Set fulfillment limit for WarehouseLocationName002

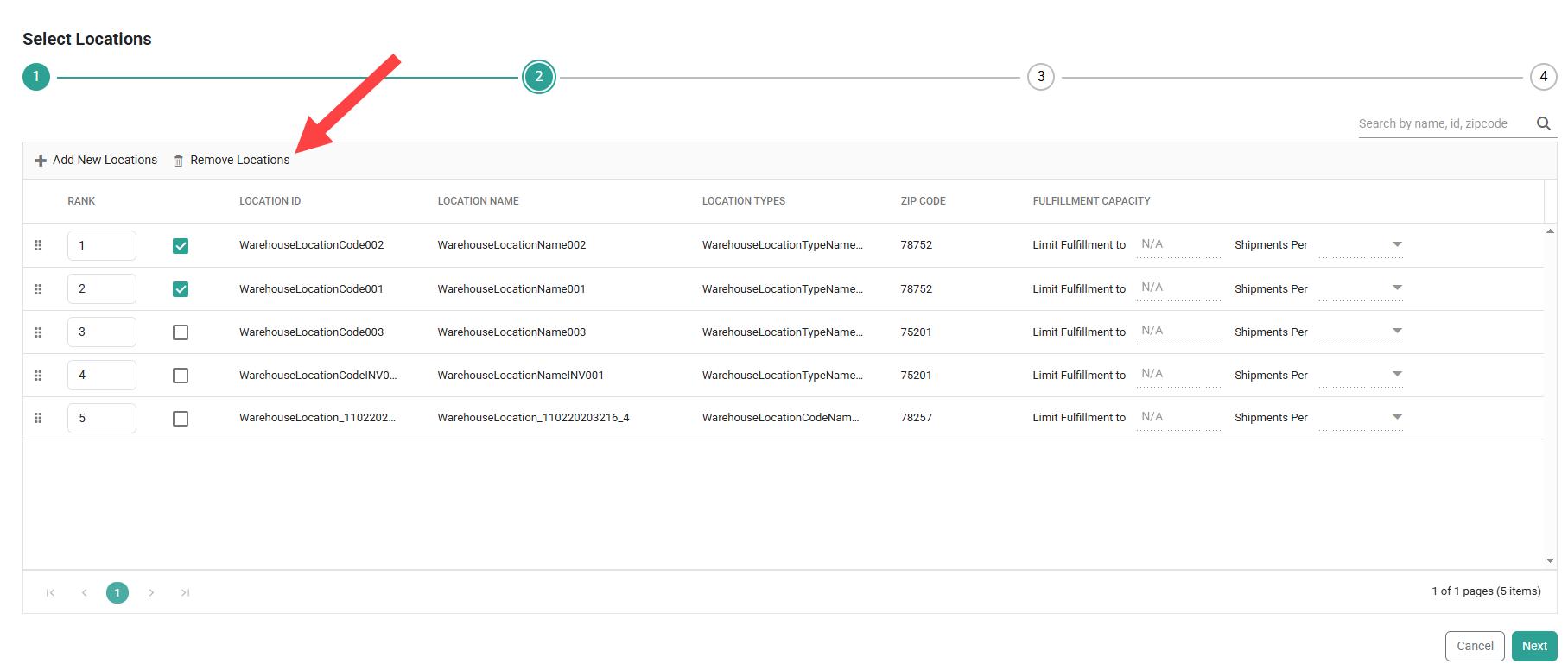point(1178,245)
